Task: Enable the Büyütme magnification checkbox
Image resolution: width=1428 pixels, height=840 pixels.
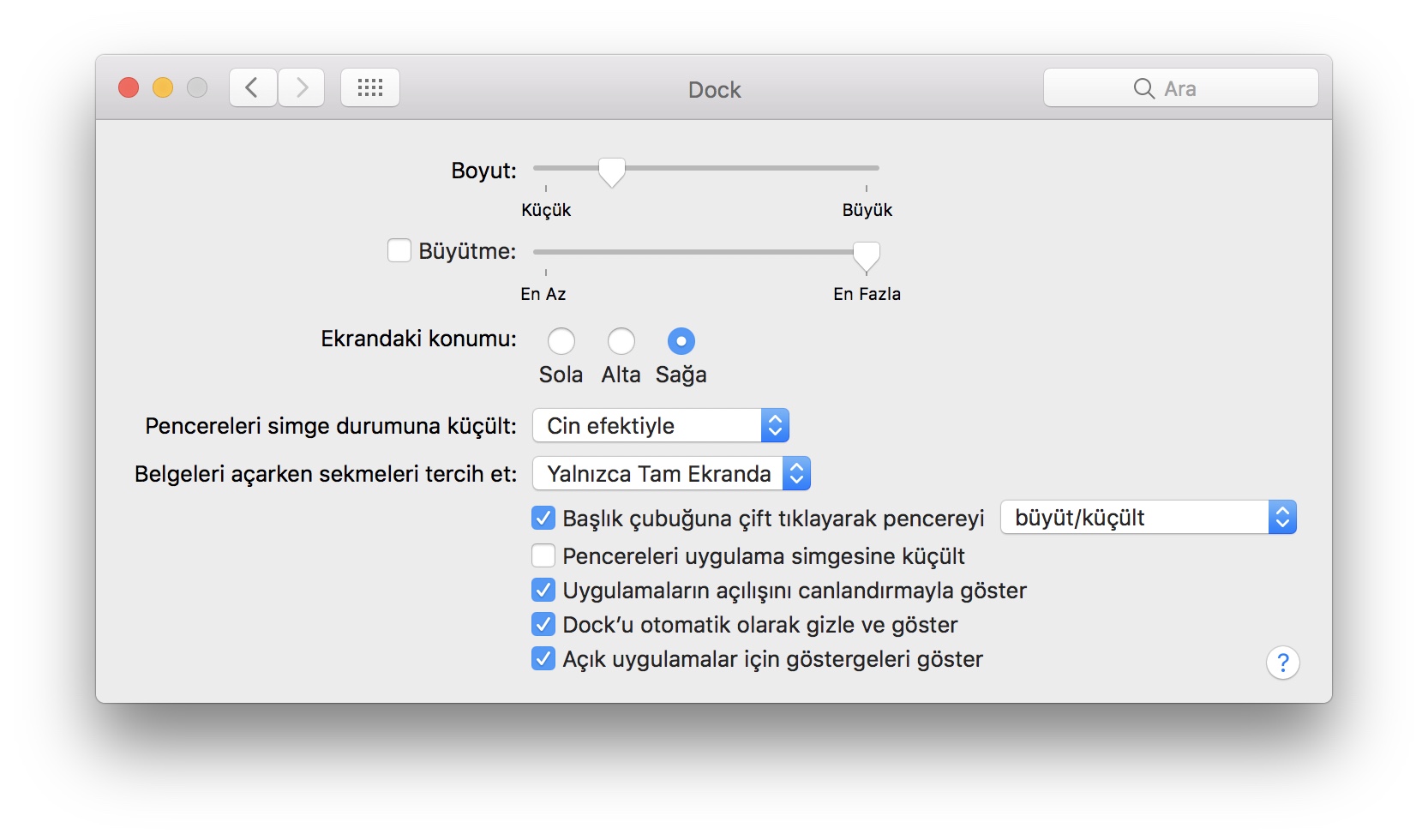Action: click(x=399, y=250)
